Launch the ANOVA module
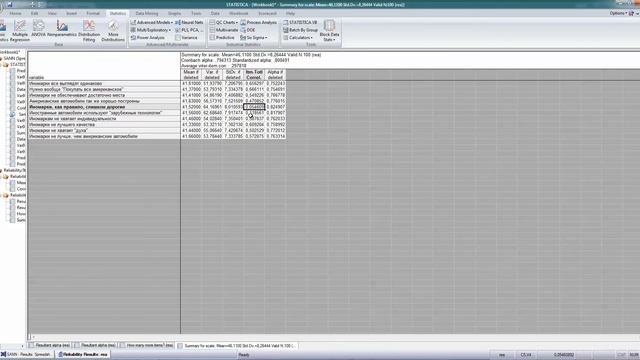The width and height of the screenshot is (640, 360). click(x=39, y=29)
